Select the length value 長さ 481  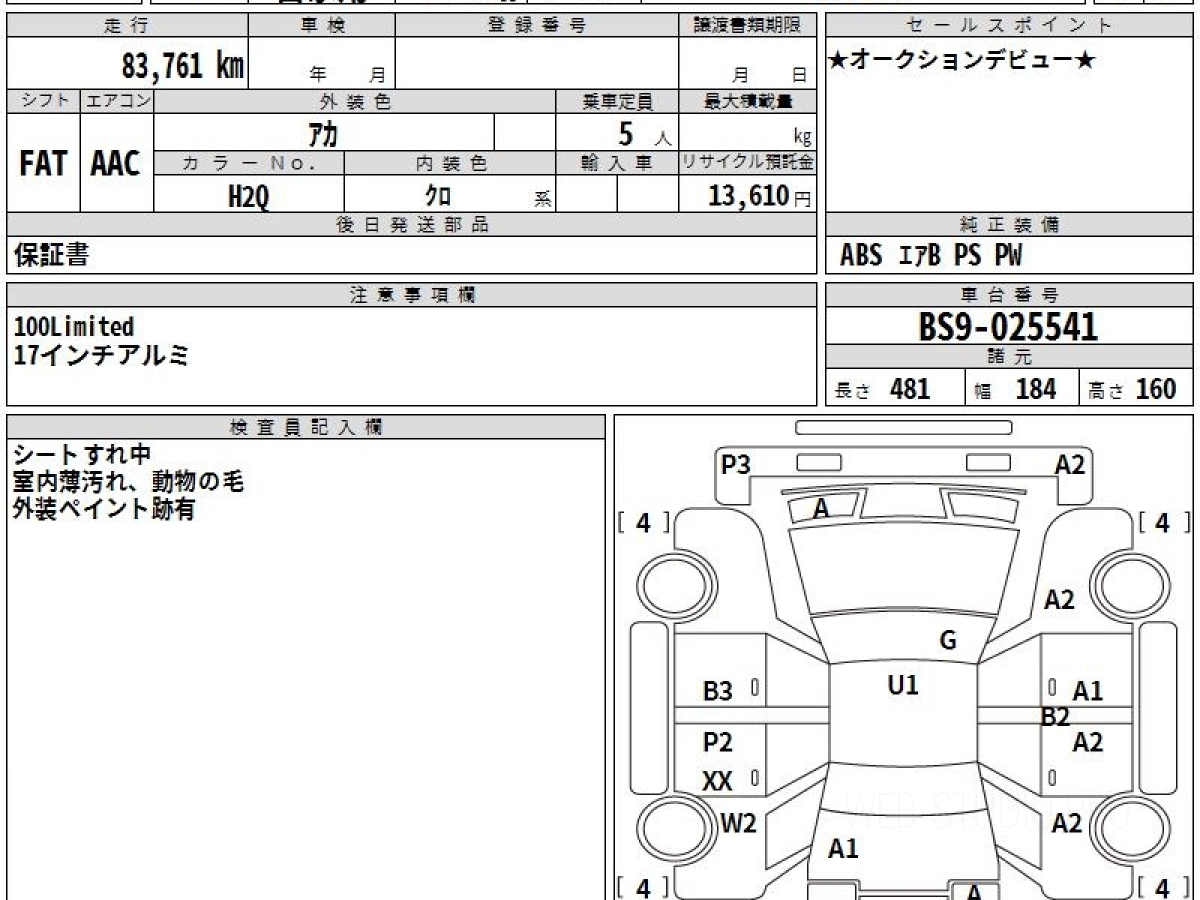point(883,389)
